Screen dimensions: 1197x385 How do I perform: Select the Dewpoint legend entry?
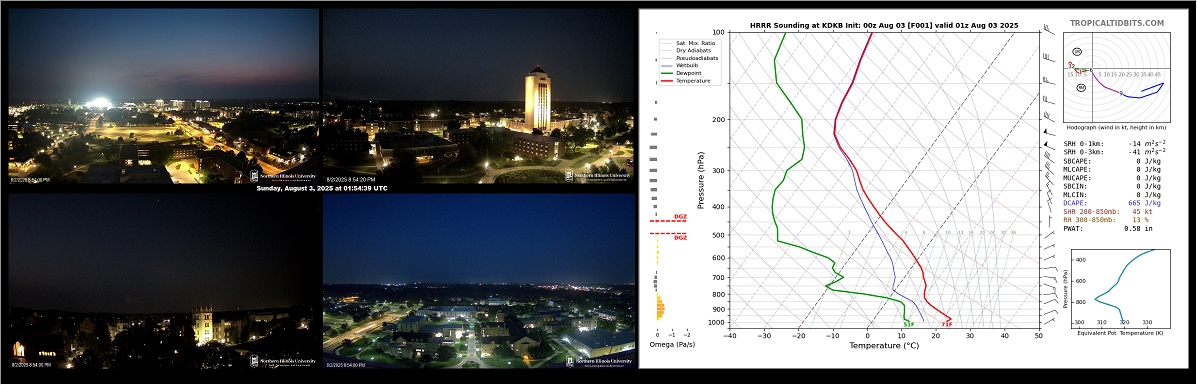pyautogui.click(x=686, y=73)
